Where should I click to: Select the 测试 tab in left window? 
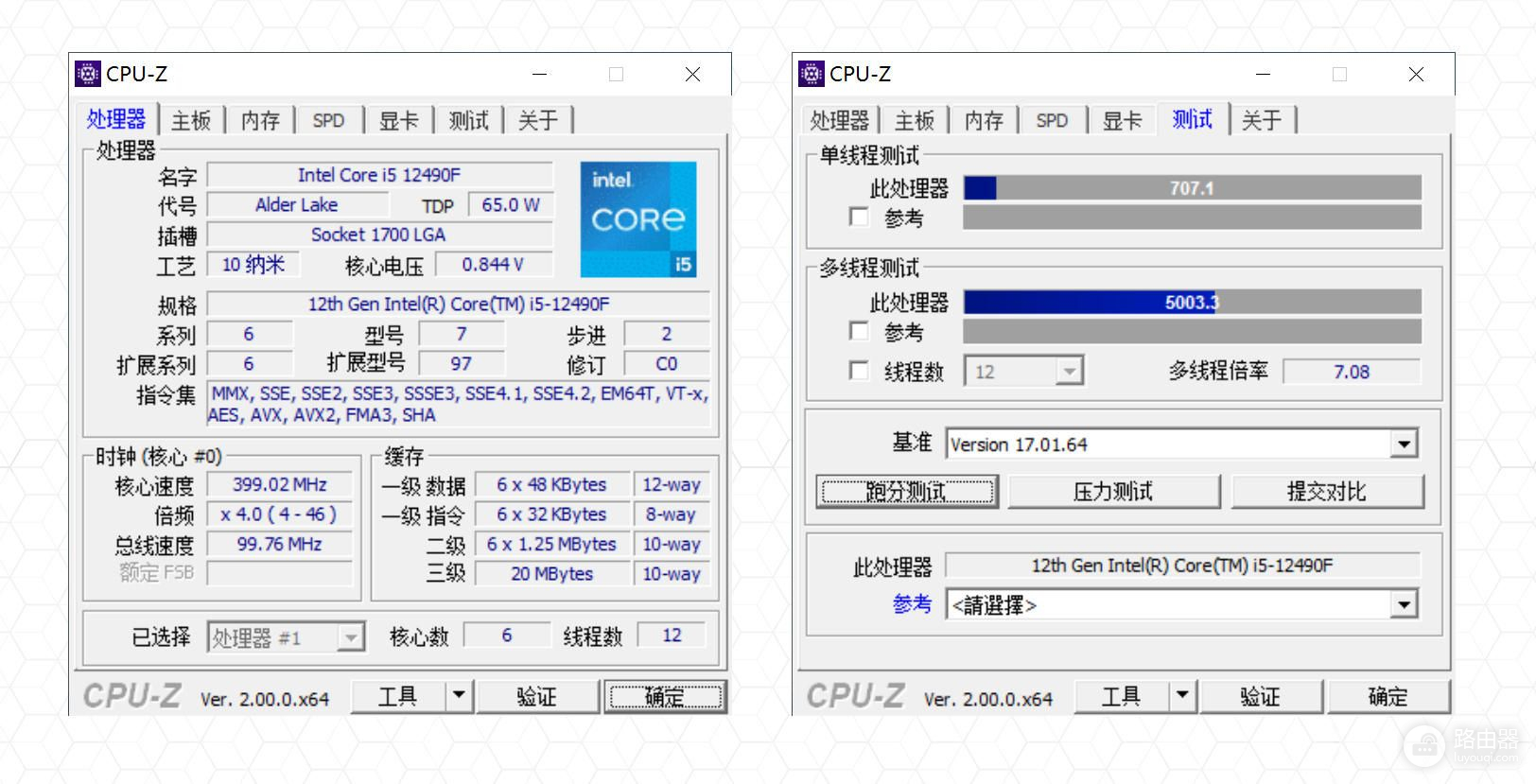coord(468,121)
